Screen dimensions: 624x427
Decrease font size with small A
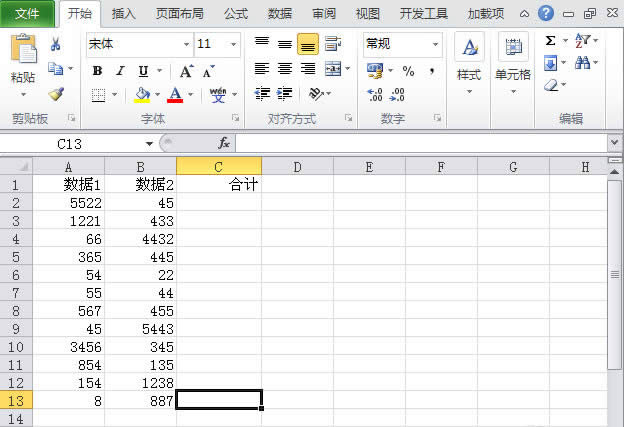[x=208, y=72]
